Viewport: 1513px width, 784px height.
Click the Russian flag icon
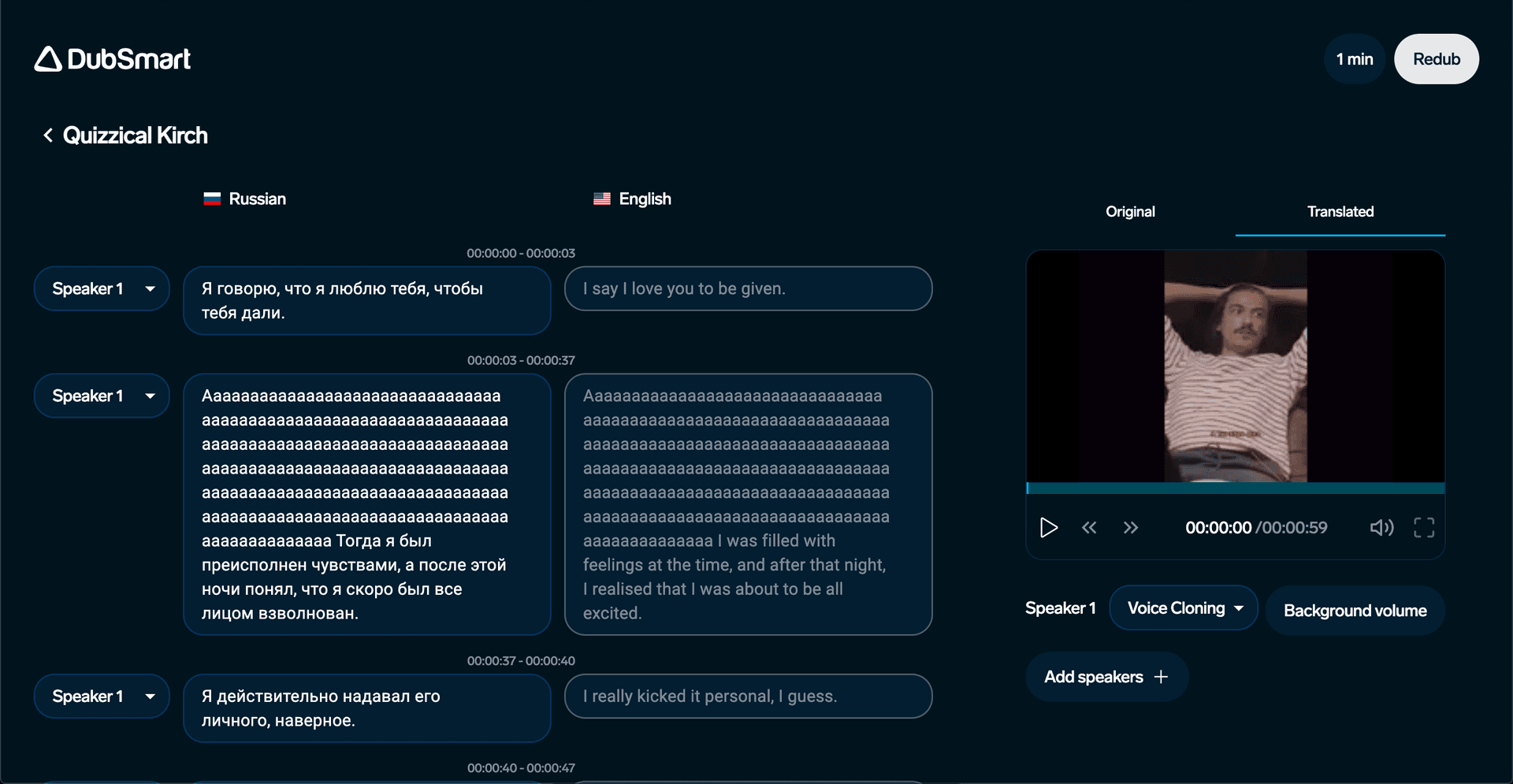click(211, 199)
